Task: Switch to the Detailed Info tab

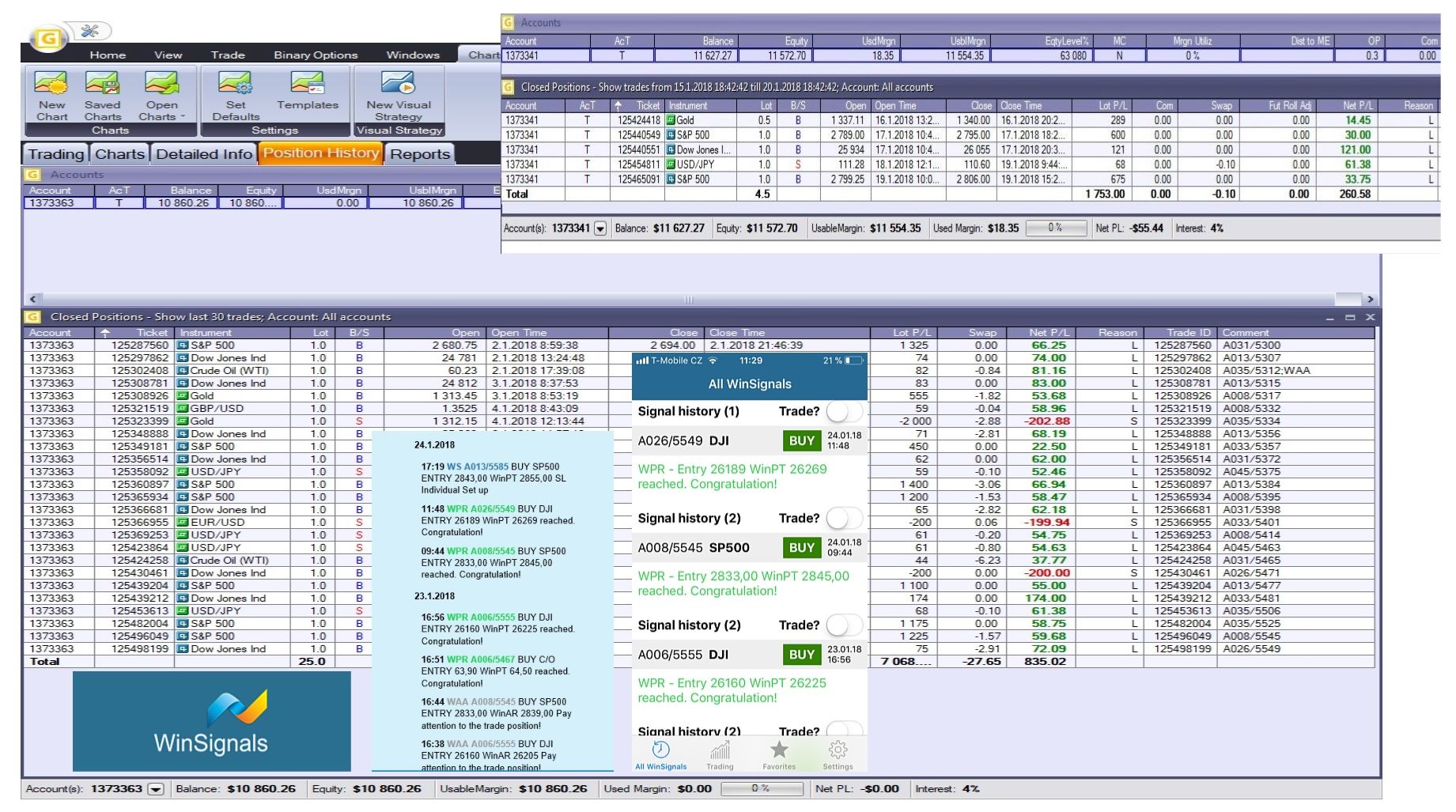Action: [204, 154]
